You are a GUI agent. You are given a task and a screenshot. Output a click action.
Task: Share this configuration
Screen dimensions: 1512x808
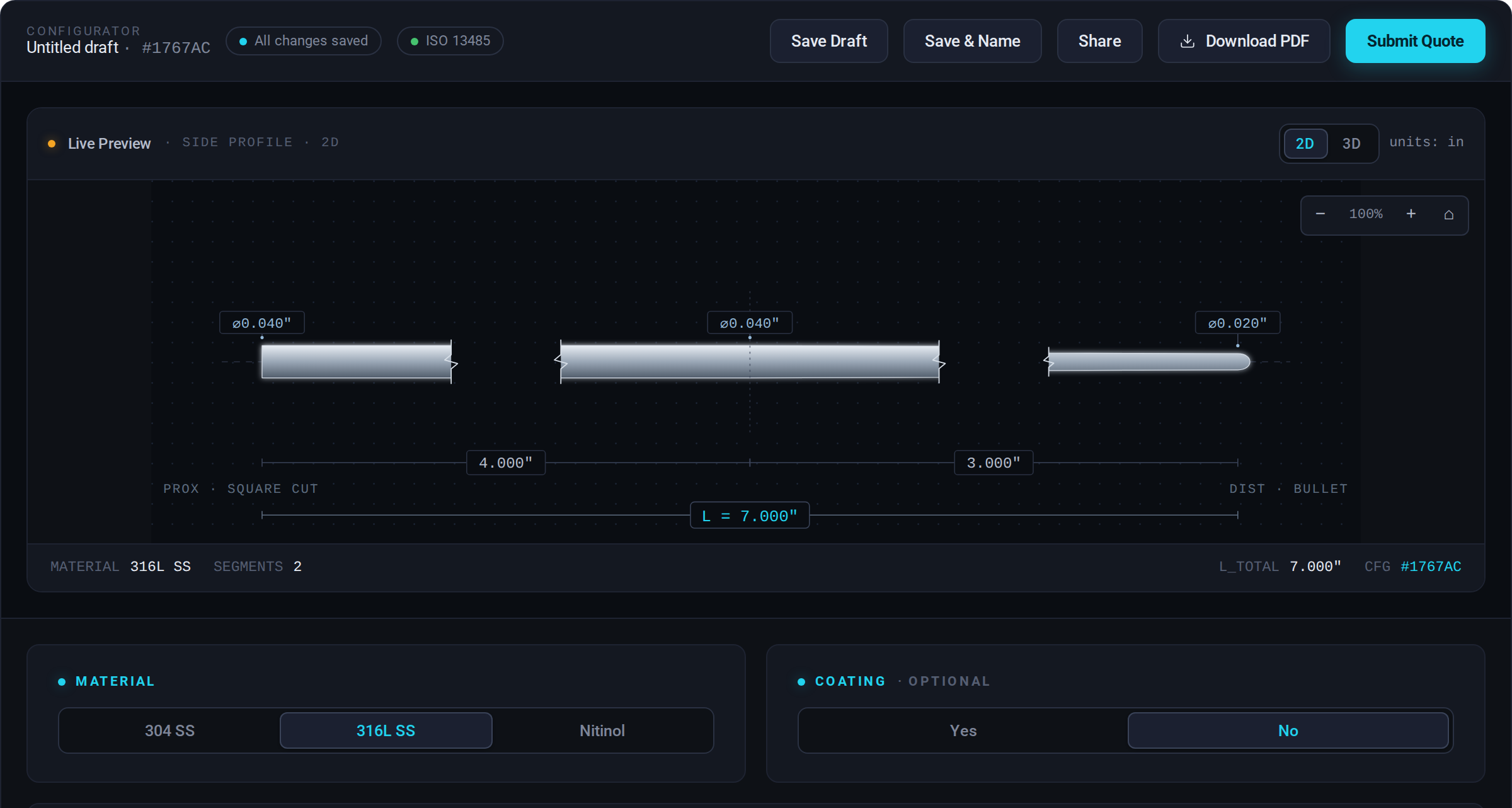[x=1099, y=41]
